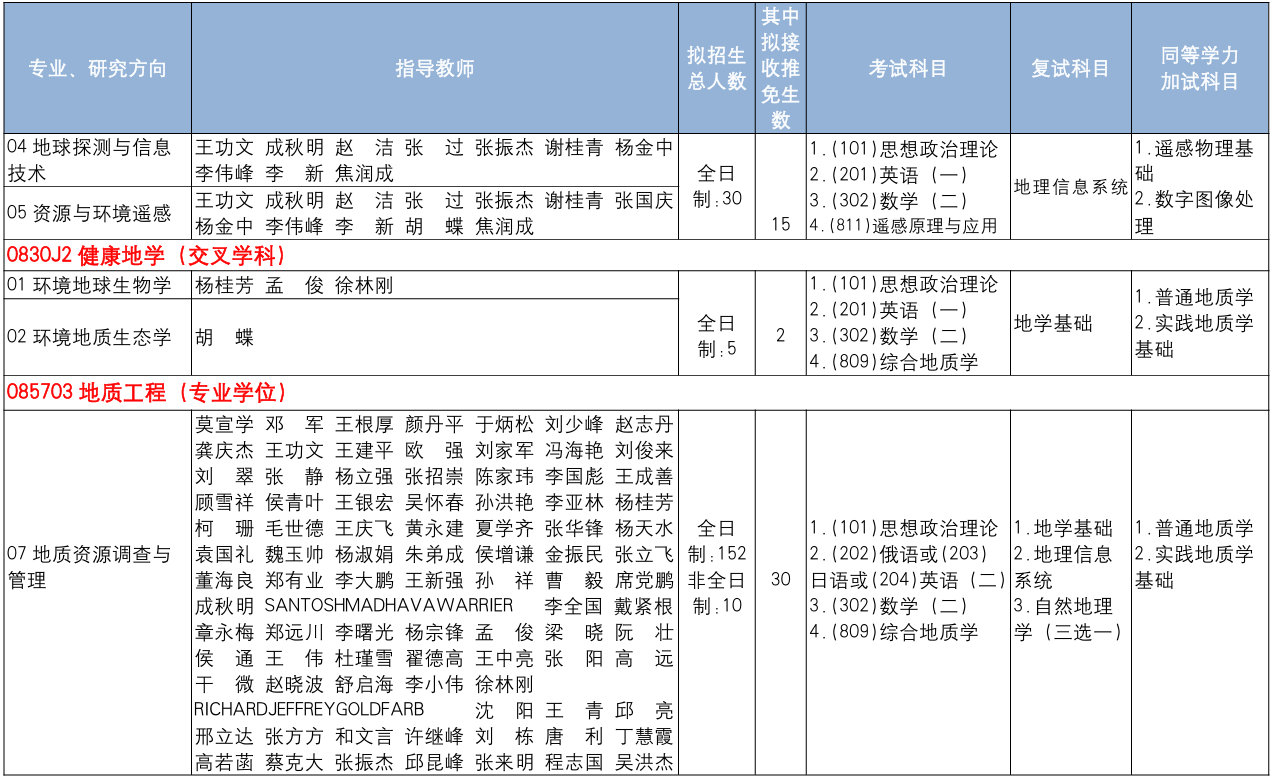Image resolution: width=1272 pixels, height=779 pixels.
Task: Select advisor name 莫宣学
Action: (224, 424)
